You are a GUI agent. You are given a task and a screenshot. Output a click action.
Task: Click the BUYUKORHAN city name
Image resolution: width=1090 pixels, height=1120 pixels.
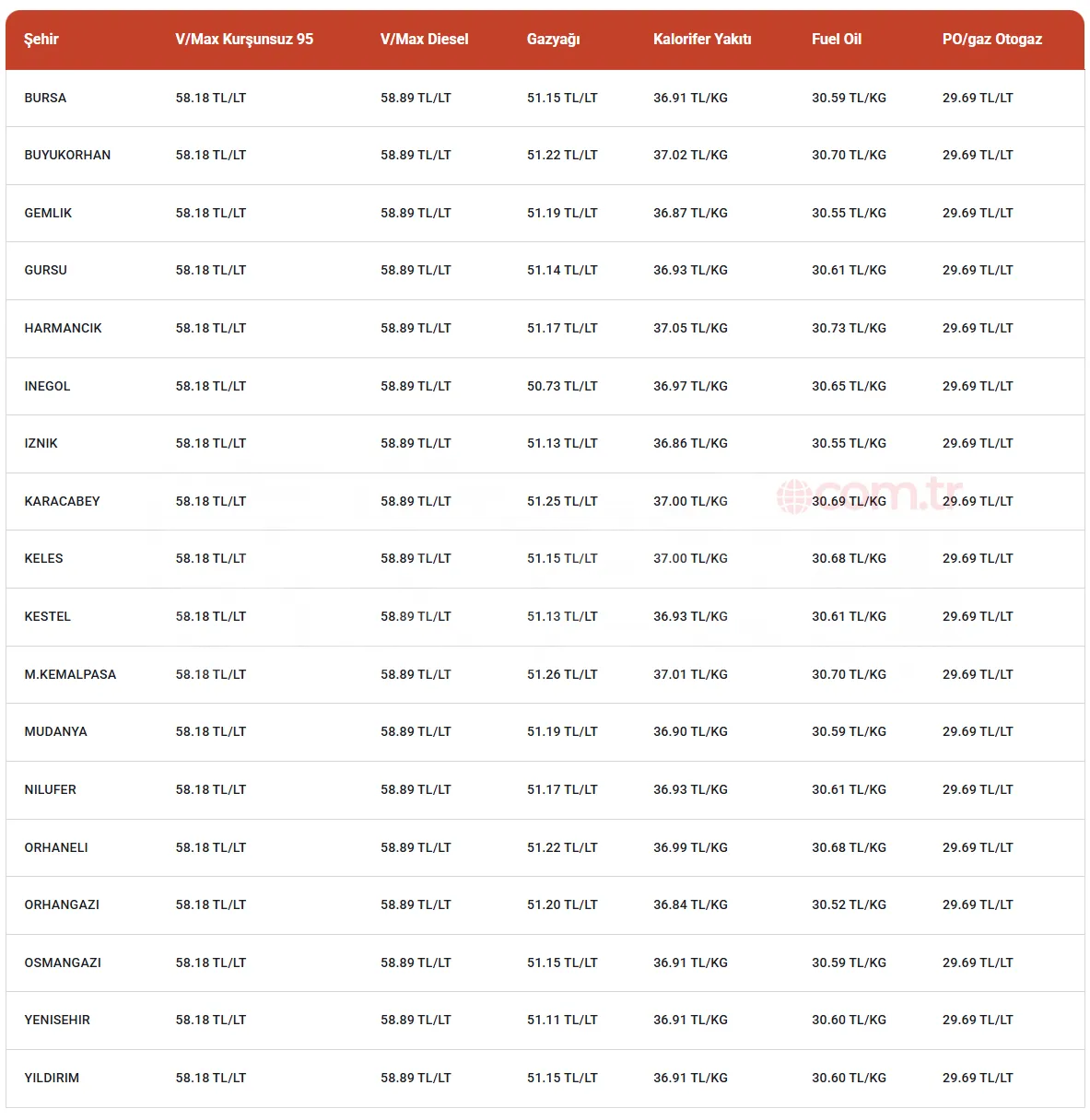click(67, 156)
